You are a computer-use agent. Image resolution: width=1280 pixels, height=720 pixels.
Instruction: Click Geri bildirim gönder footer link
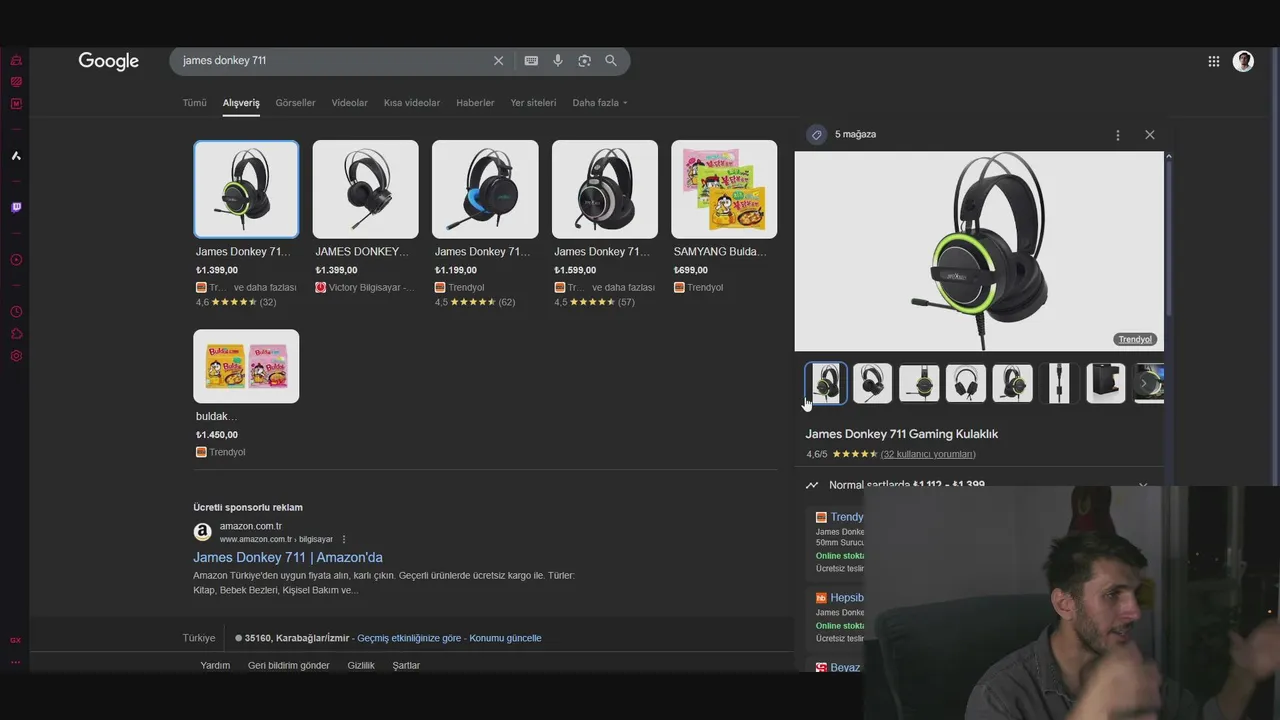click(289, 666)
